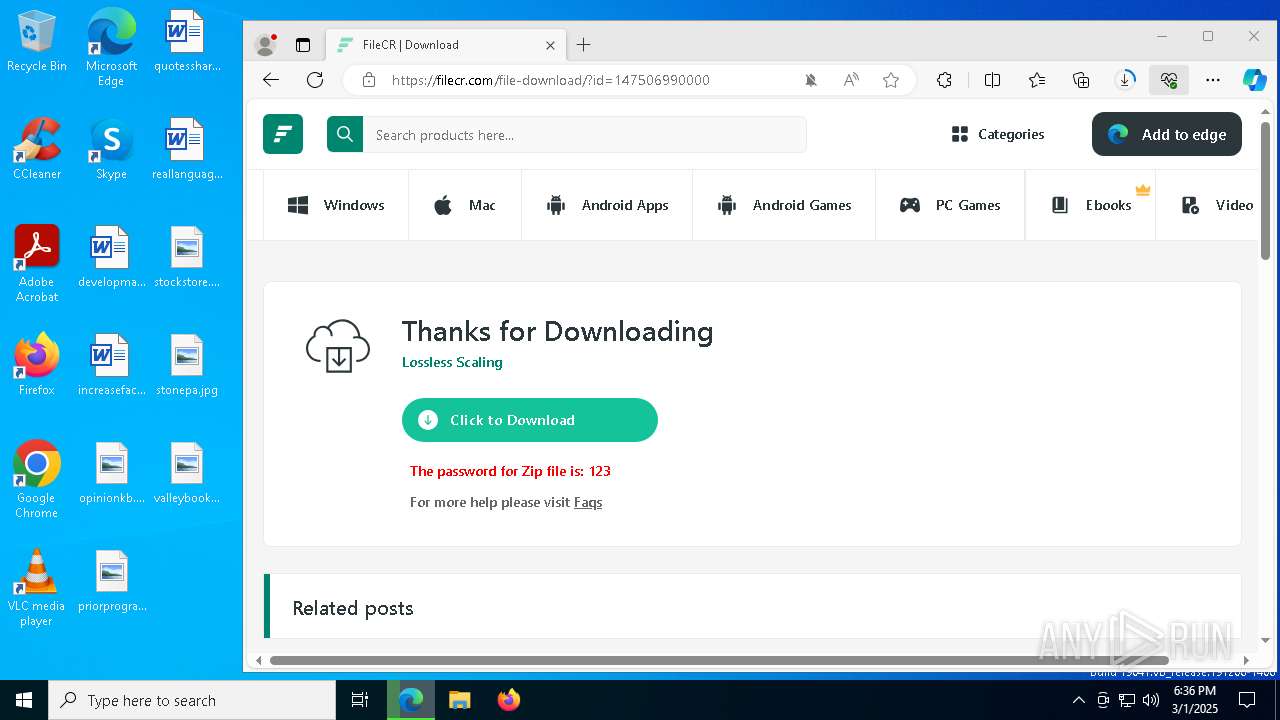The width and height of the screenshot is (1280, 720).
Task: Open File Explorer from the taskbar
Action: [x=459, y=700]
